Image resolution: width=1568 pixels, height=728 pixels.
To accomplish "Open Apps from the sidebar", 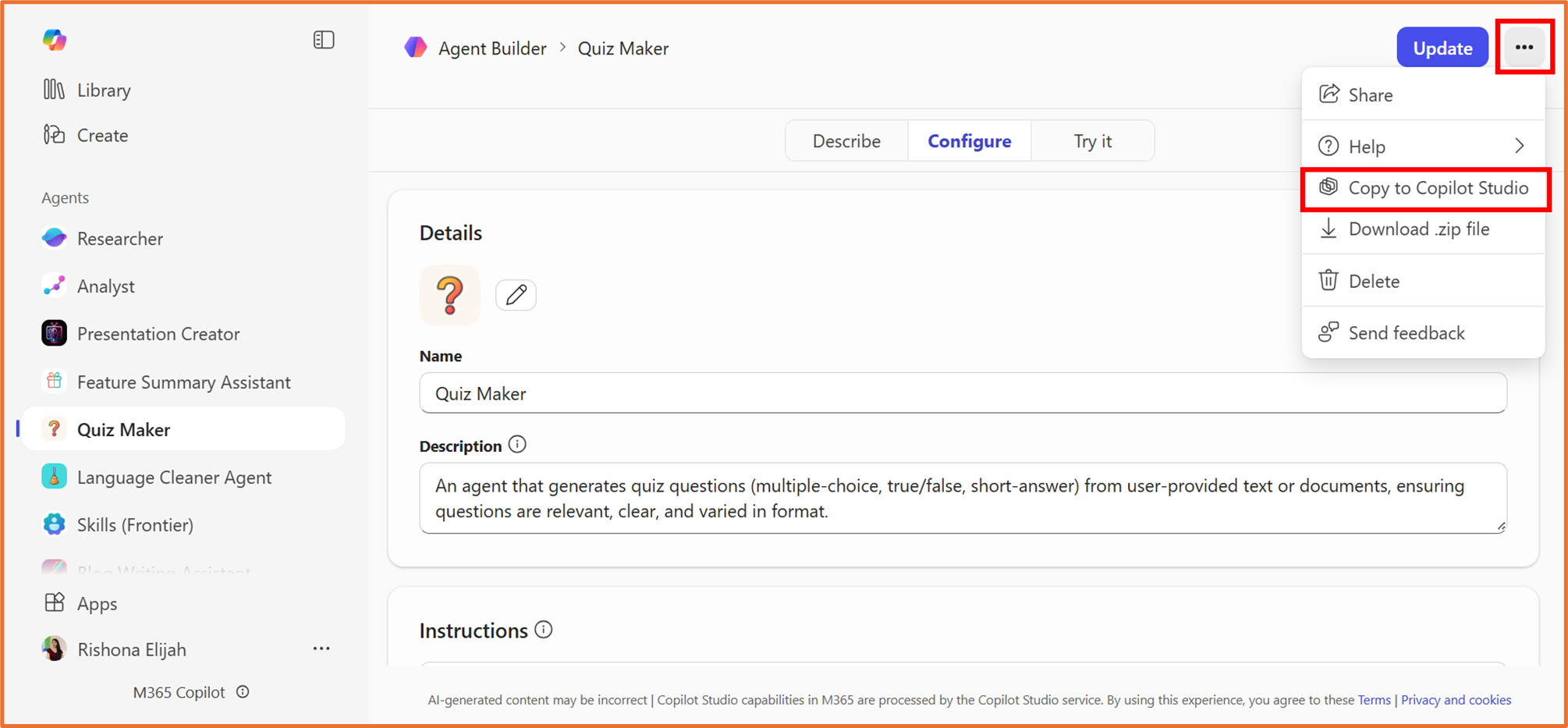I will click(x=81, y=603).
